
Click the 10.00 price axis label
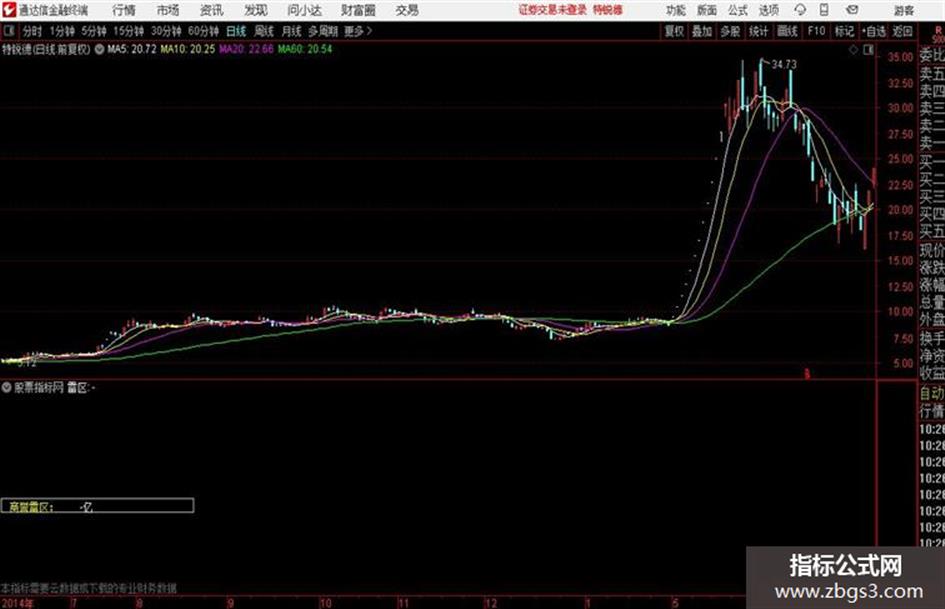(x=900, y=312)
